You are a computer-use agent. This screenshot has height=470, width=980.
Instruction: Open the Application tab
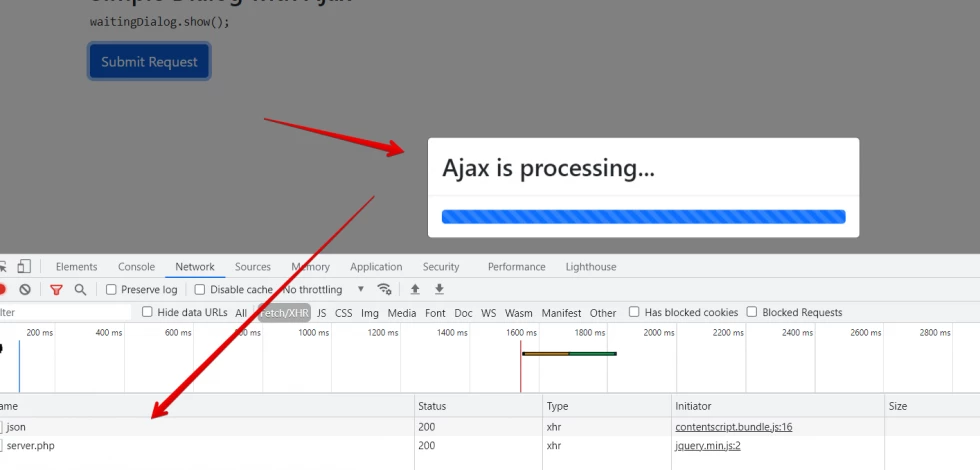[376, 267]
